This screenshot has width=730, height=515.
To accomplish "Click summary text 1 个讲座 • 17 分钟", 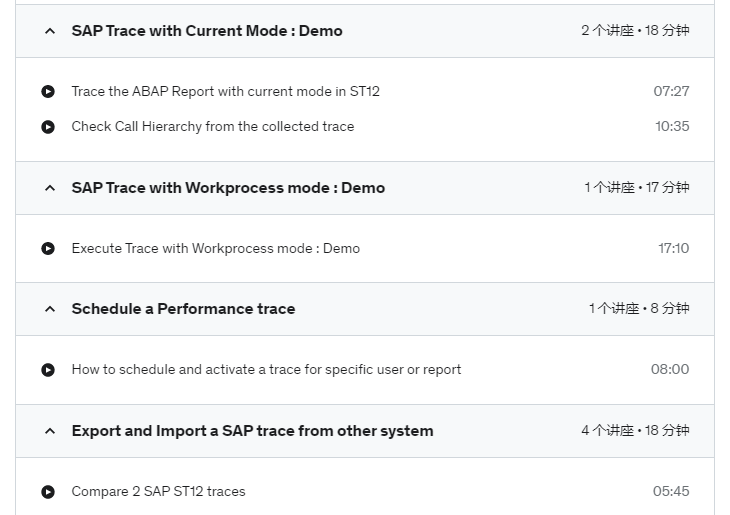I will (637, 188).
